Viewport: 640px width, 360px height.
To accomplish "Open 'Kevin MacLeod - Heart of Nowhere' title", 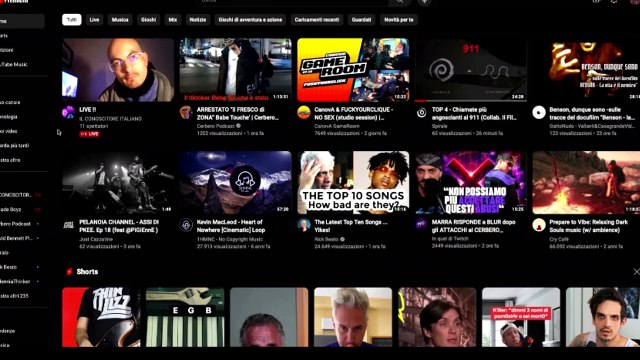I will pos(231,226).
